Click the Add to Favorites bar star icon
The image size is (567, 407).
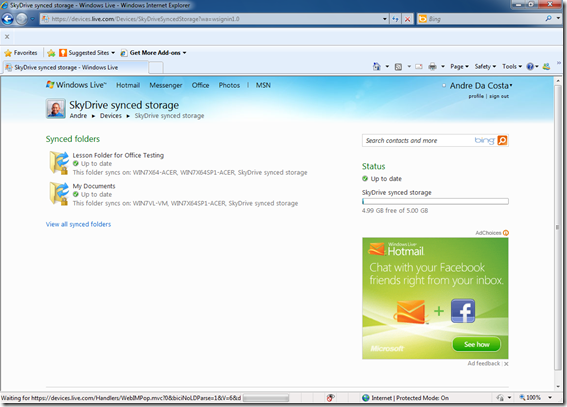(51, 53)
